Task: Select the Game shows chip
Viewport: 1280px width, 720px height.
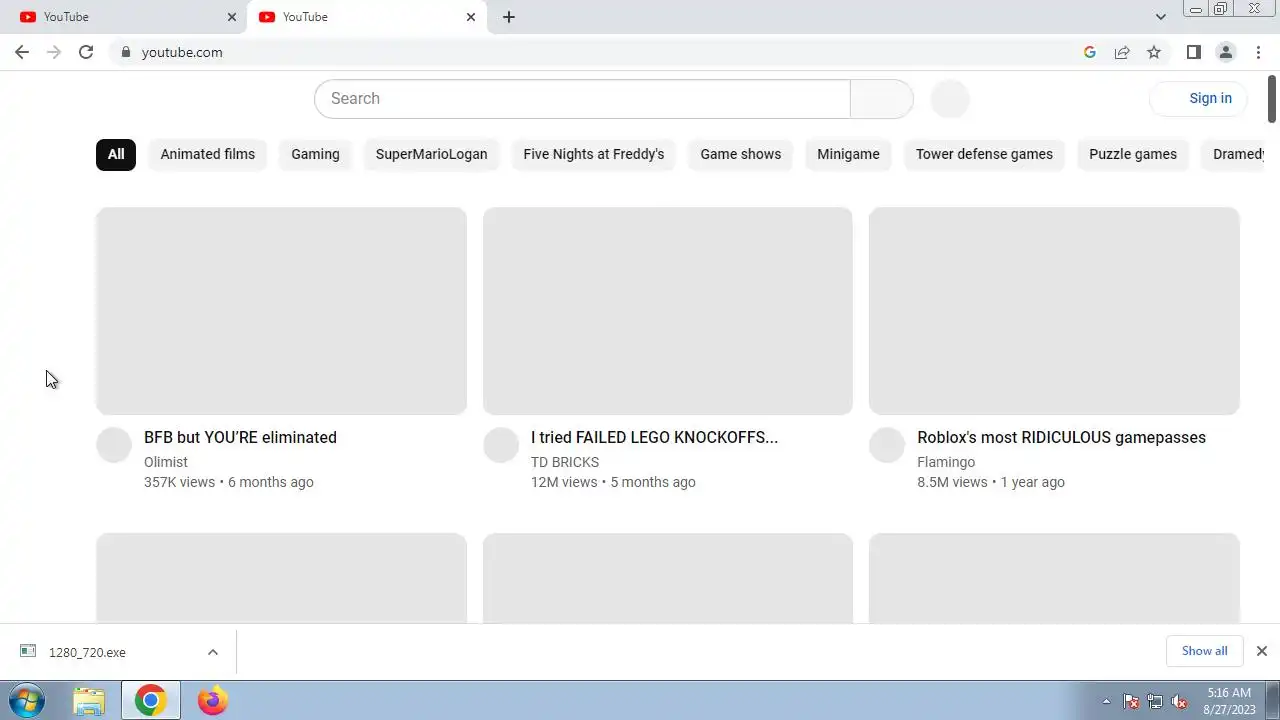Action: click(x=741, y=154)
